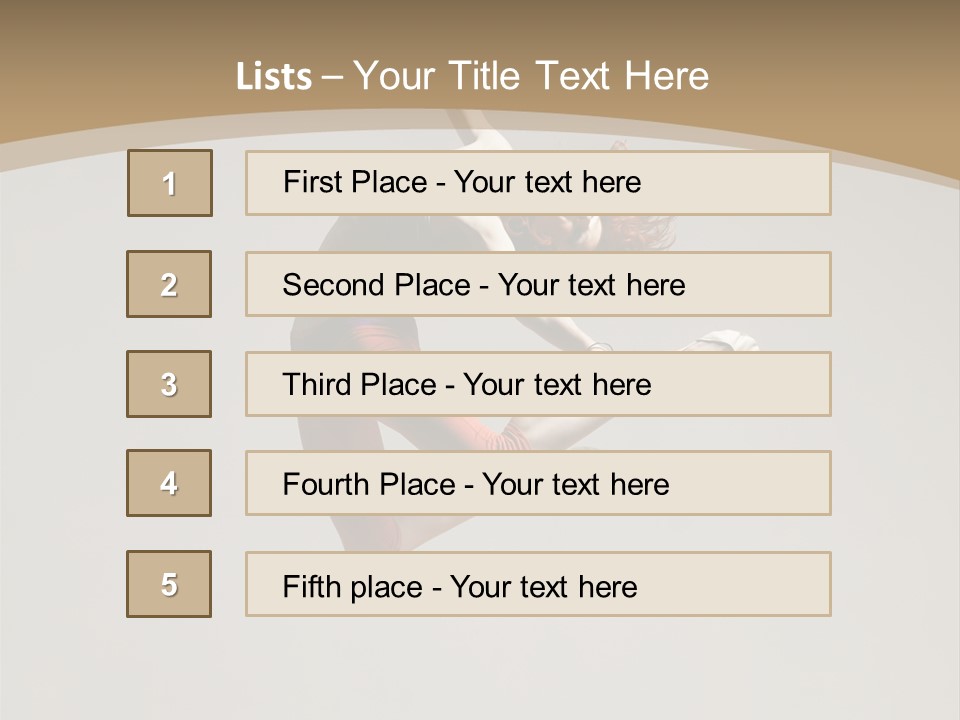Select the 'Second Place' text box
The height and width of the screenshot is (720, 960).
pos(538,285)
